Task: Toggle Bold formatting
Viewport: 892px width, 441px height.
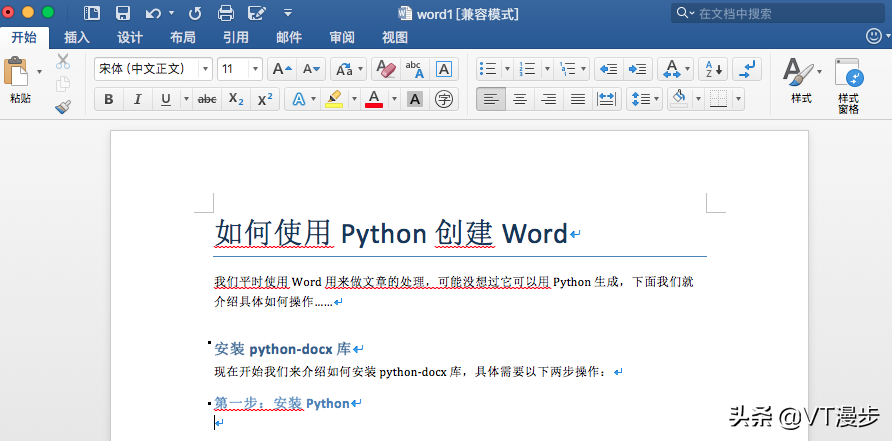Action: pos(109,100)
